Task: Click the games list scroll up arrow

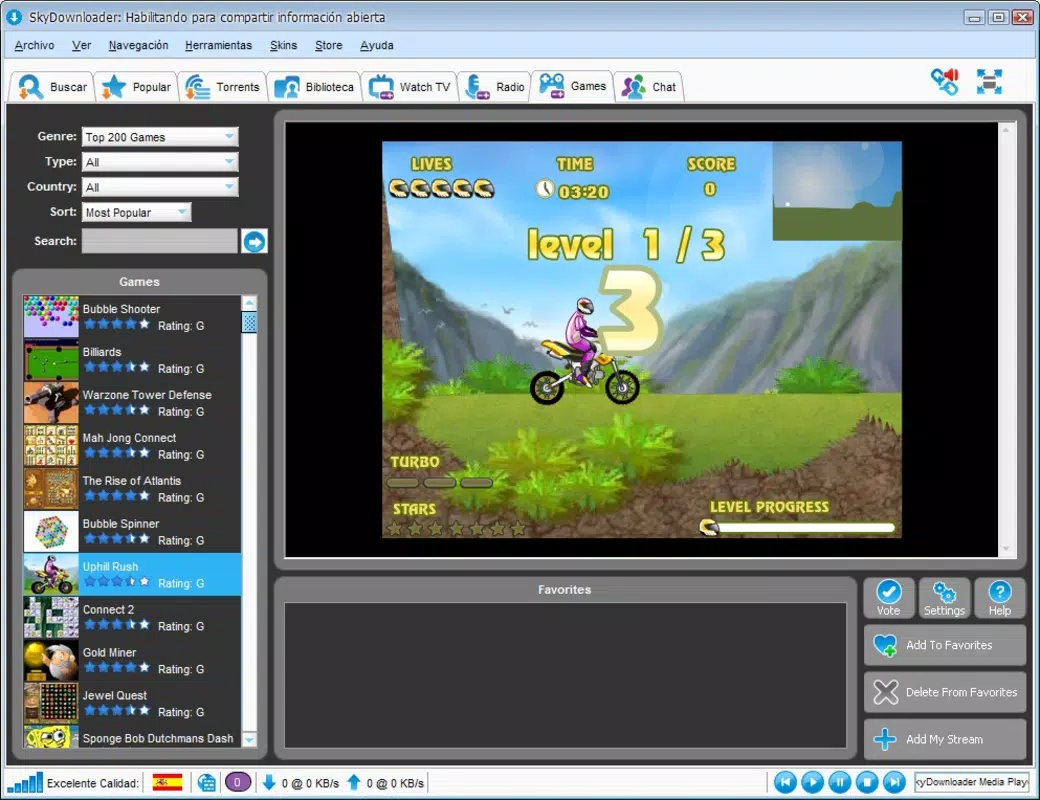Action: (249, 303)
